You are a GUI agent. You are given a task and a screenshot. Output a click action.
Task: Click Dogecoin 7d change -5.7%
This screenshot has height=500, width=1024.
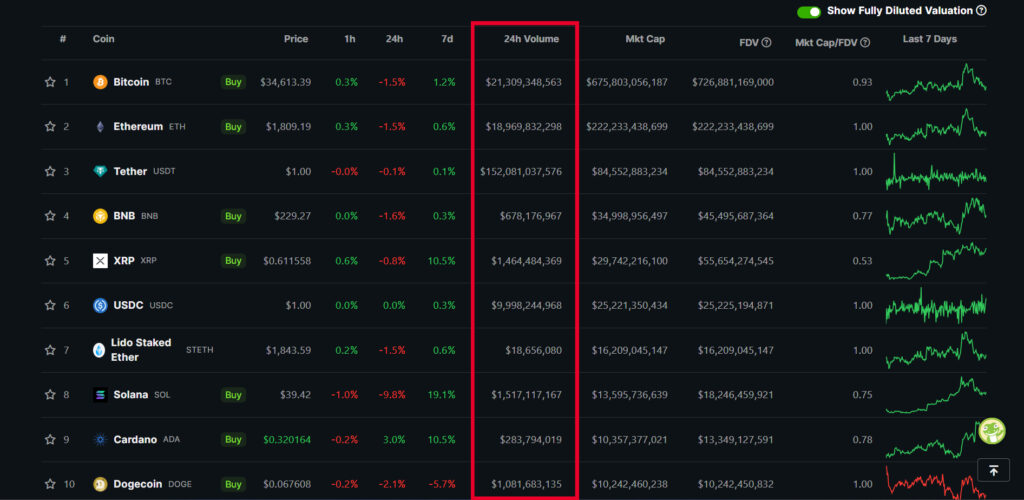click(441, 484)
